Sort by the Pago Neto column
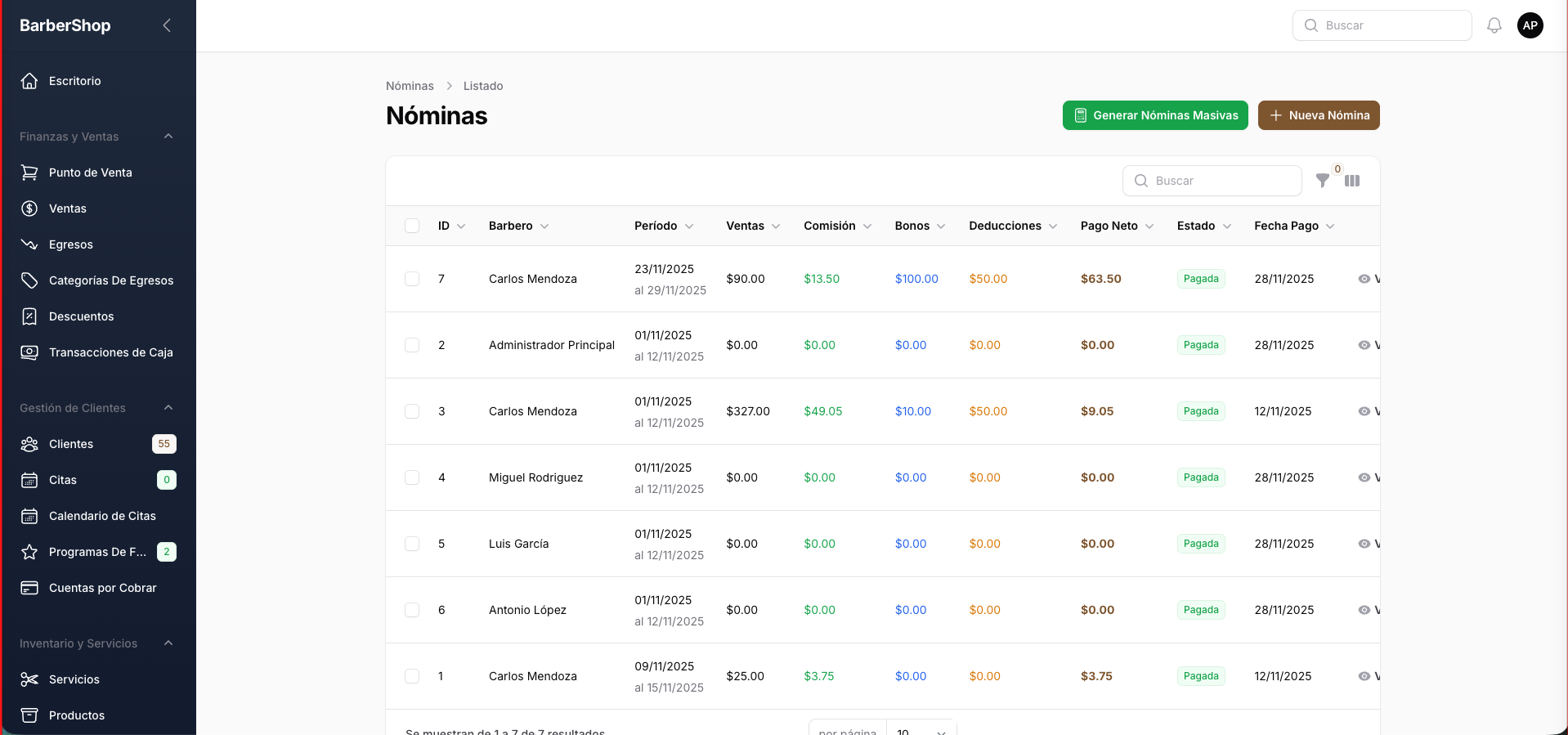Image resolution: width=1568 pixels, height=735 pixels. click(x=1117, y=226)
